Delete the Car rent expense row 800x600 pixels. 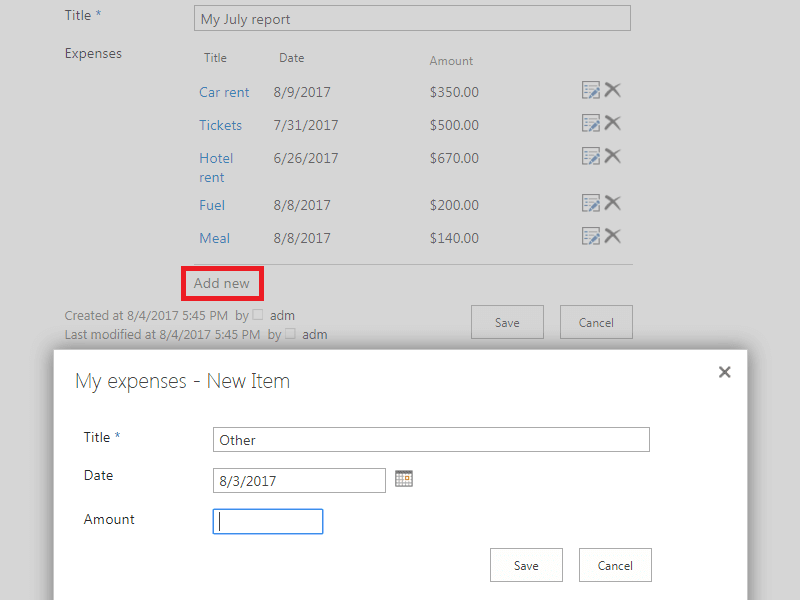613,91
